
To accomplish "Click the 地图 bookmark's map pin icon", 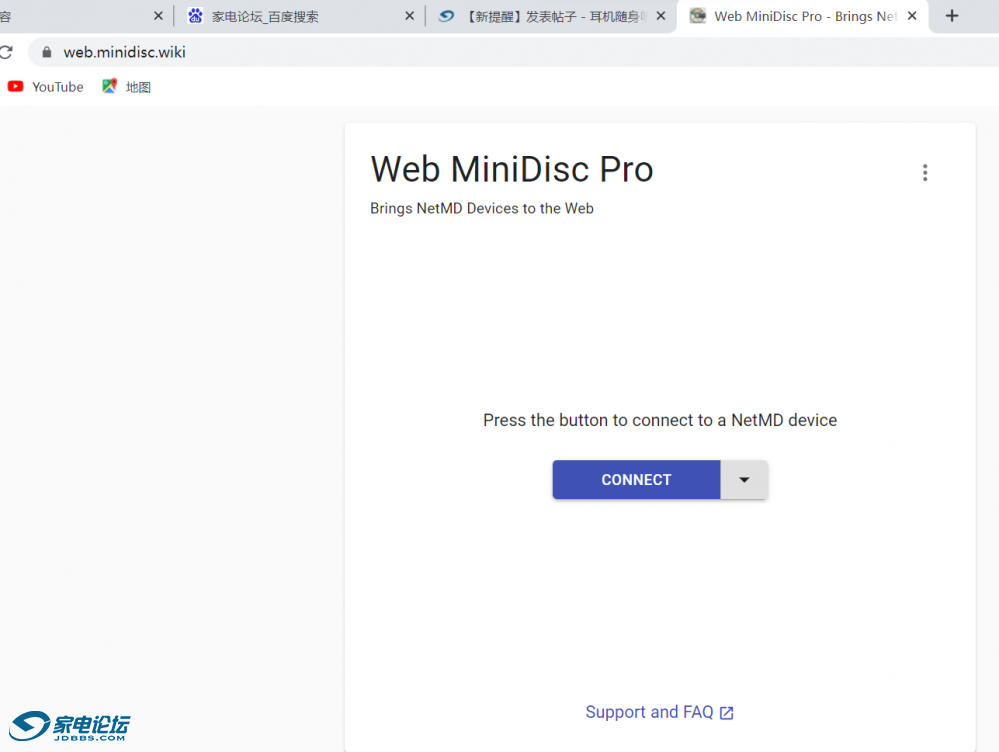I will pyautogui.click(x=110, y=86).
